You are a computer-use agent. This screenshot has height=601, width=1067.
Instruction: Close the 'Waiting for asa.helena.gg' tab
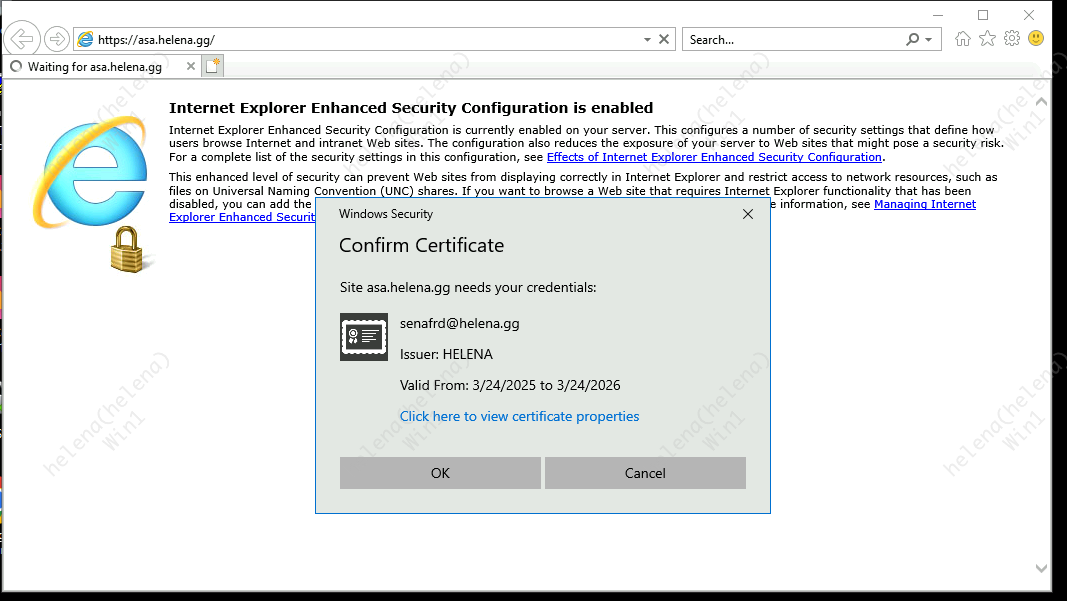190,67
